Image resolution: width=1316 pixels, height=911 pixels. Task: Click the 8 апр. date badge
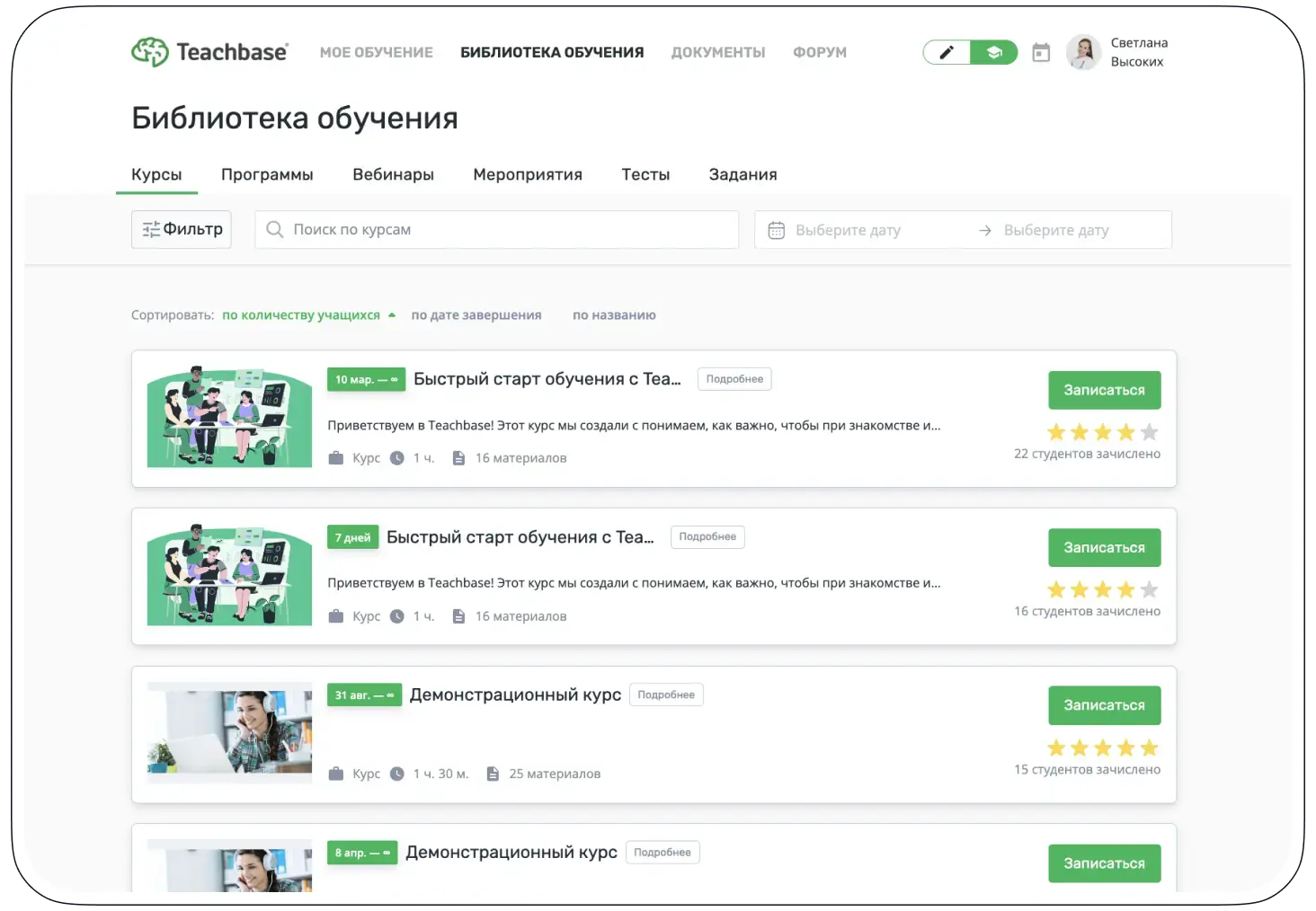363,853
